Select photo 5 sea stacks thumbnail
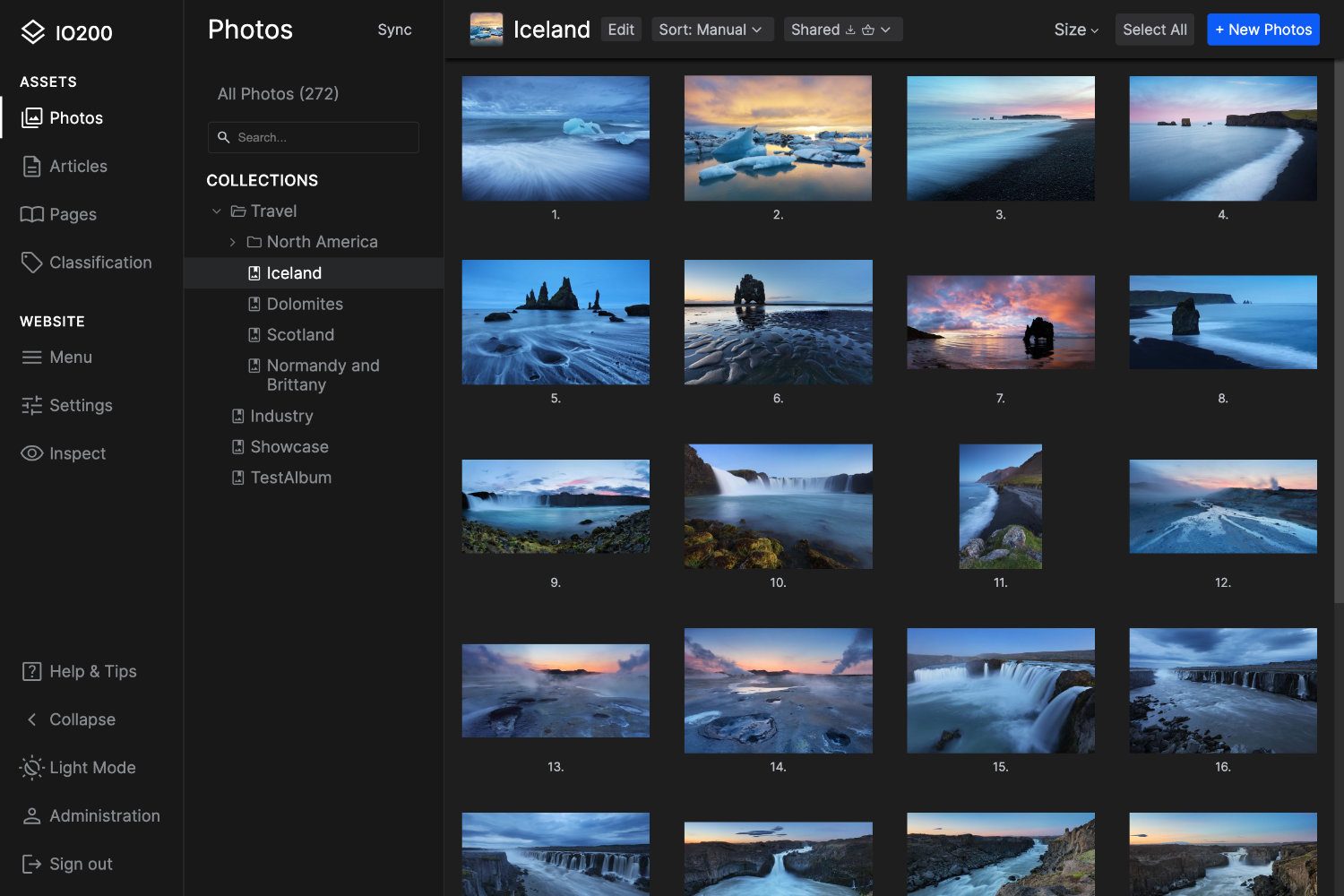Screen dimensions: 1344x896 (x=556, y=323)
